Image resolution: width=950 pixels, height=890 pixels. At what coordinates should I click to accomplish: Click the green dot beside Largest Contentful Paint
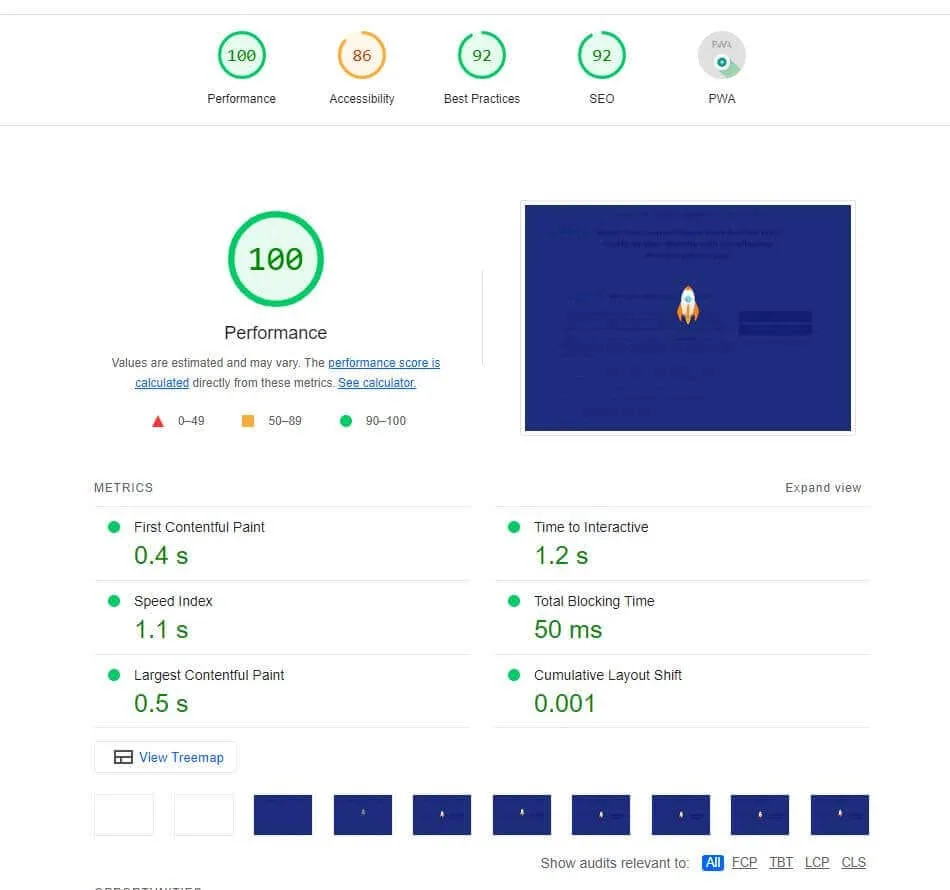(114, 675)
